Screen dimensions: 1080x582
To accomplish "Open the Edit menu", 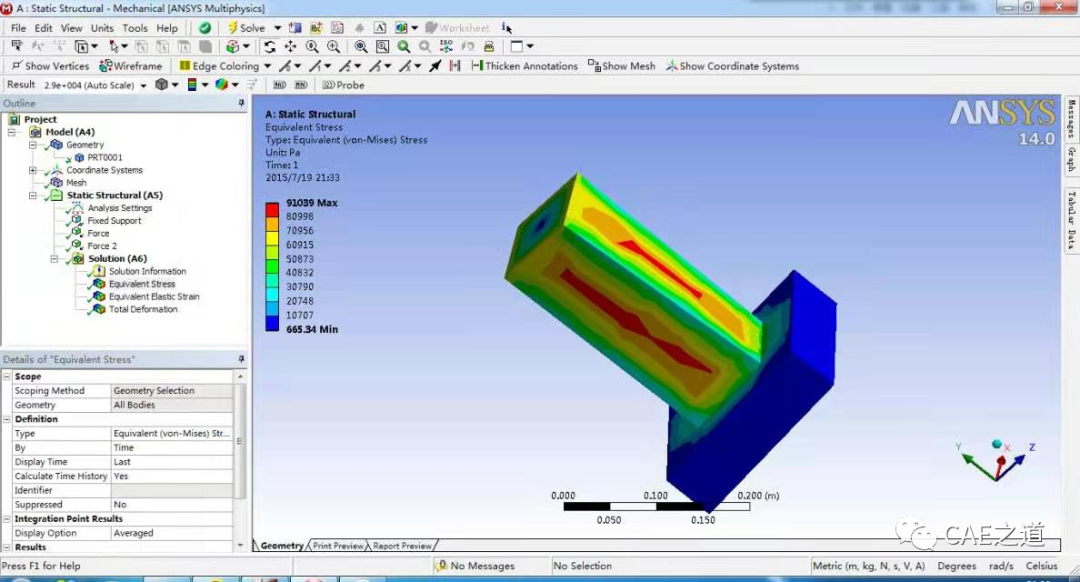I will [x=43, y=28].
